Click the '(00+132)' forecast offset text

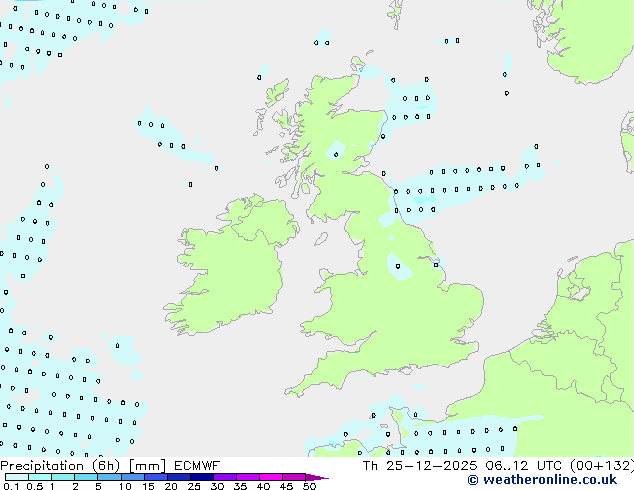603,466
